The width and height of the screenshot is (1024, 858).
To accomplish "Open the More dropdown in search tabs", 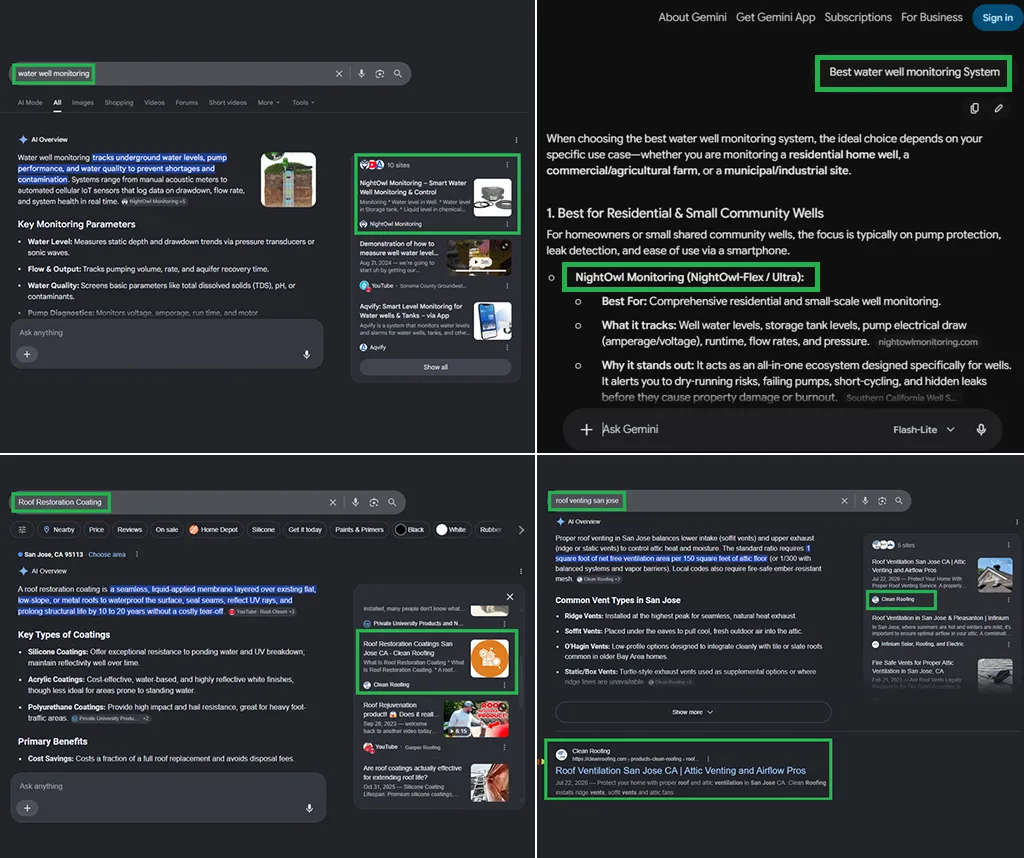I will 268,103.
